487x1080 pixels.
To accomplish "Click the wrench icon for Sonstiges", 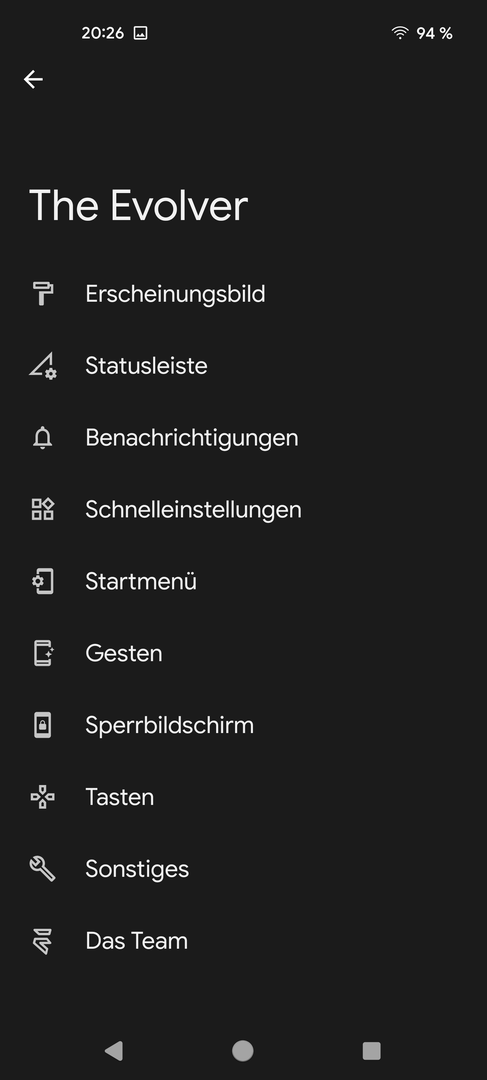I will [x=43, y=869].
